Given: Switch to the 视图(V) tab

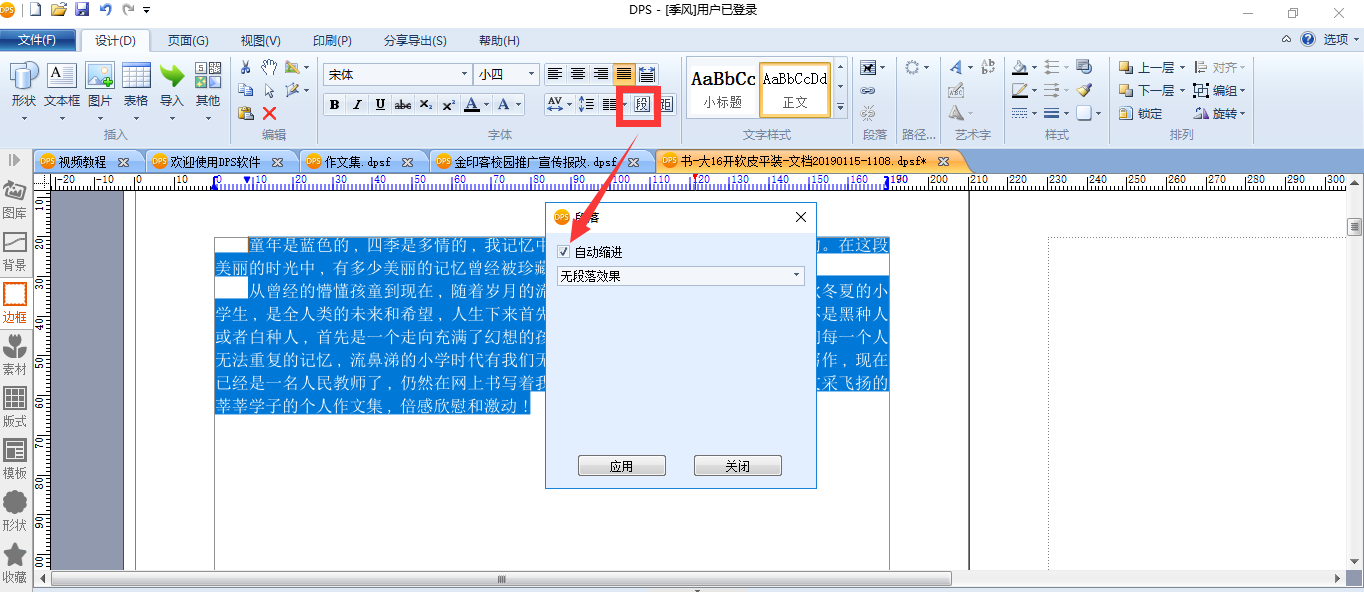Looking at the screenshot, I should [260, 41].
